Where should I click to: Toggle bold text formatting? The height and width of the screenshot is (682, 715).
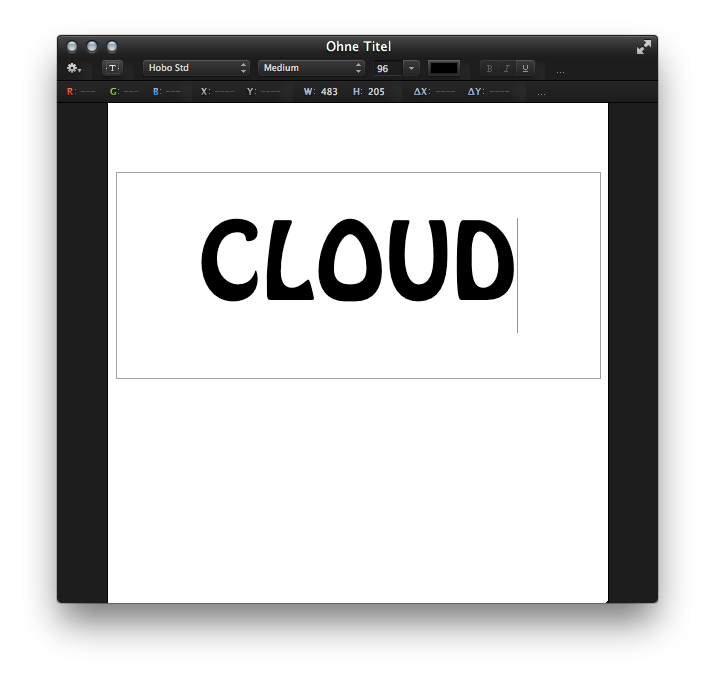point(489,68)
